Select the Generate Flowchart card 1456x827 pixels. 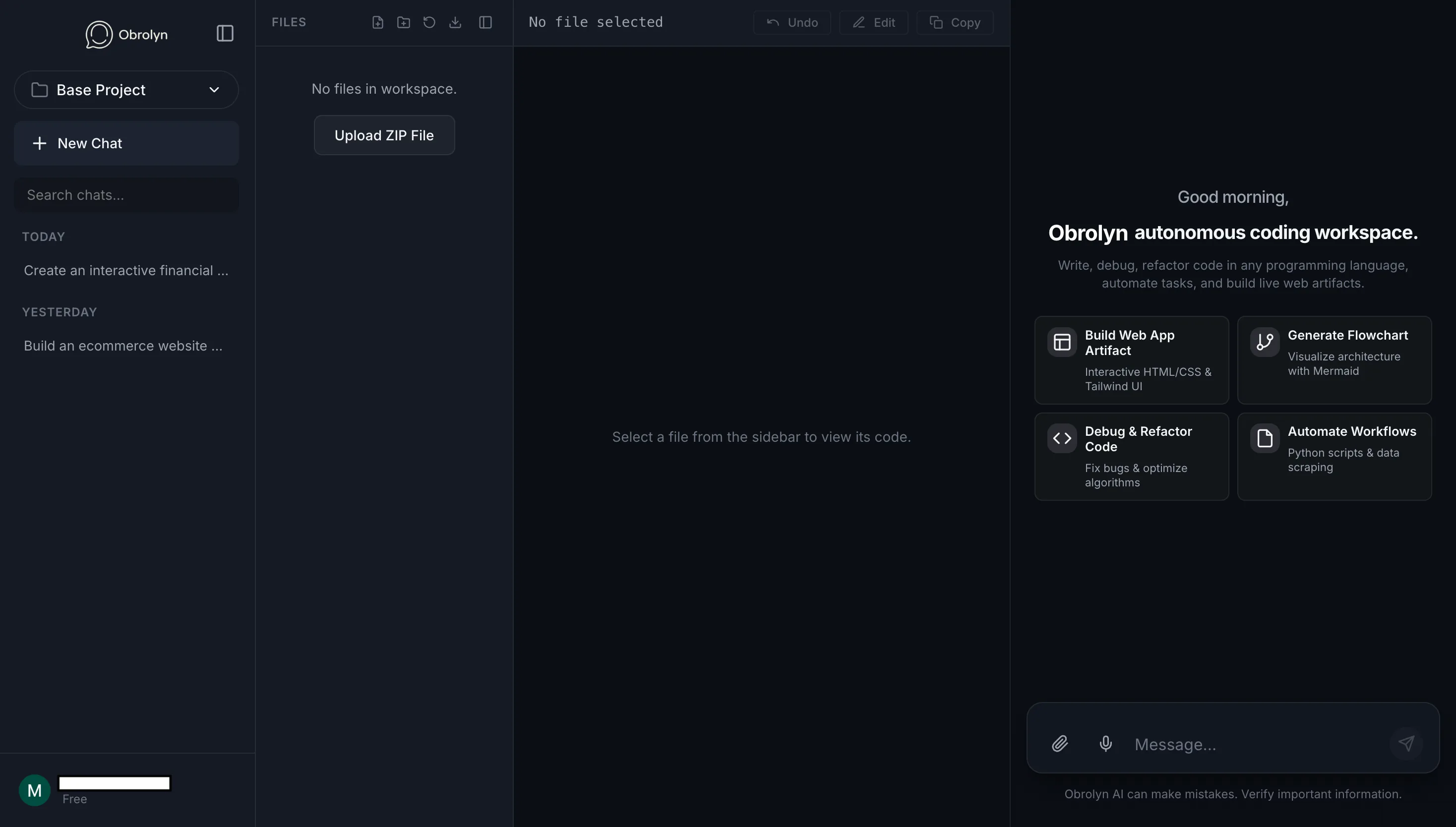(x=1334, y=360)
